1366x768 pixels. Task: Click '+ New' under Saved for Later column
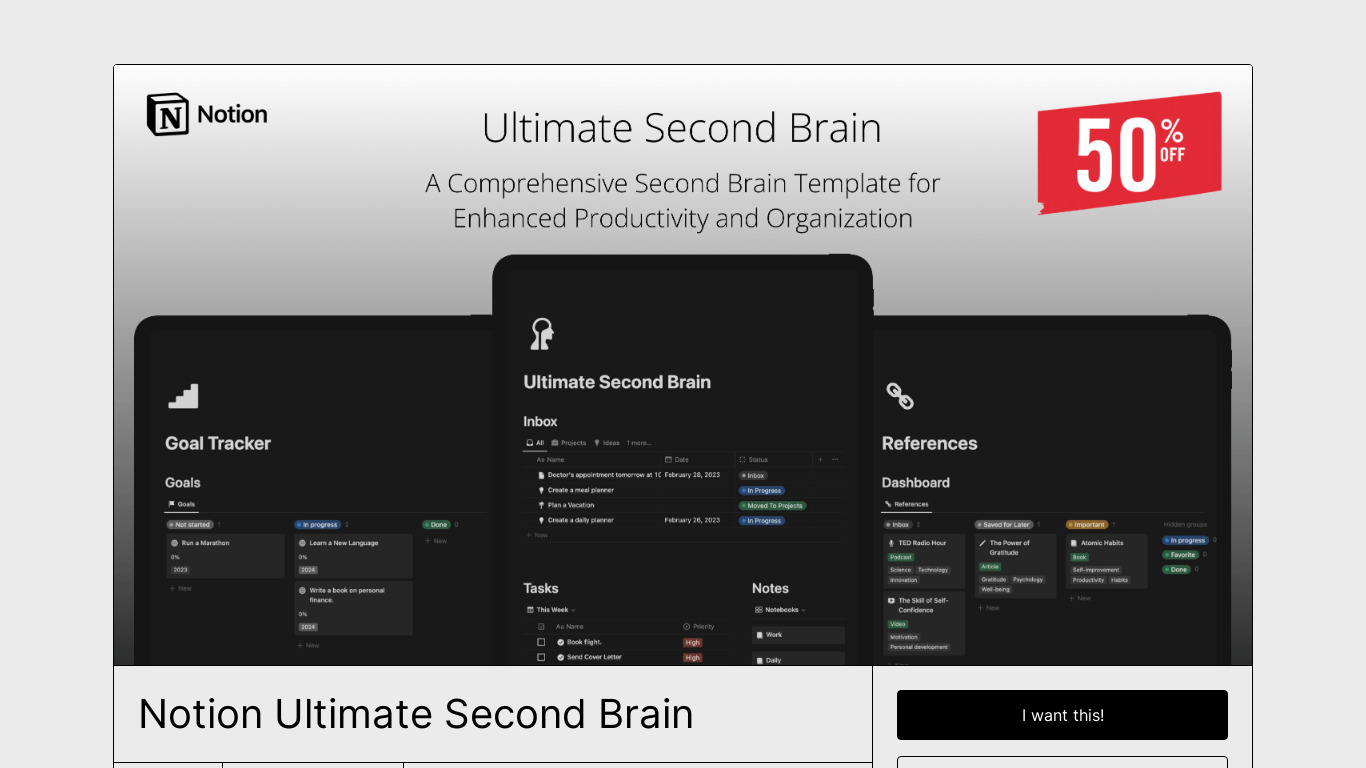tap(988, 607)
